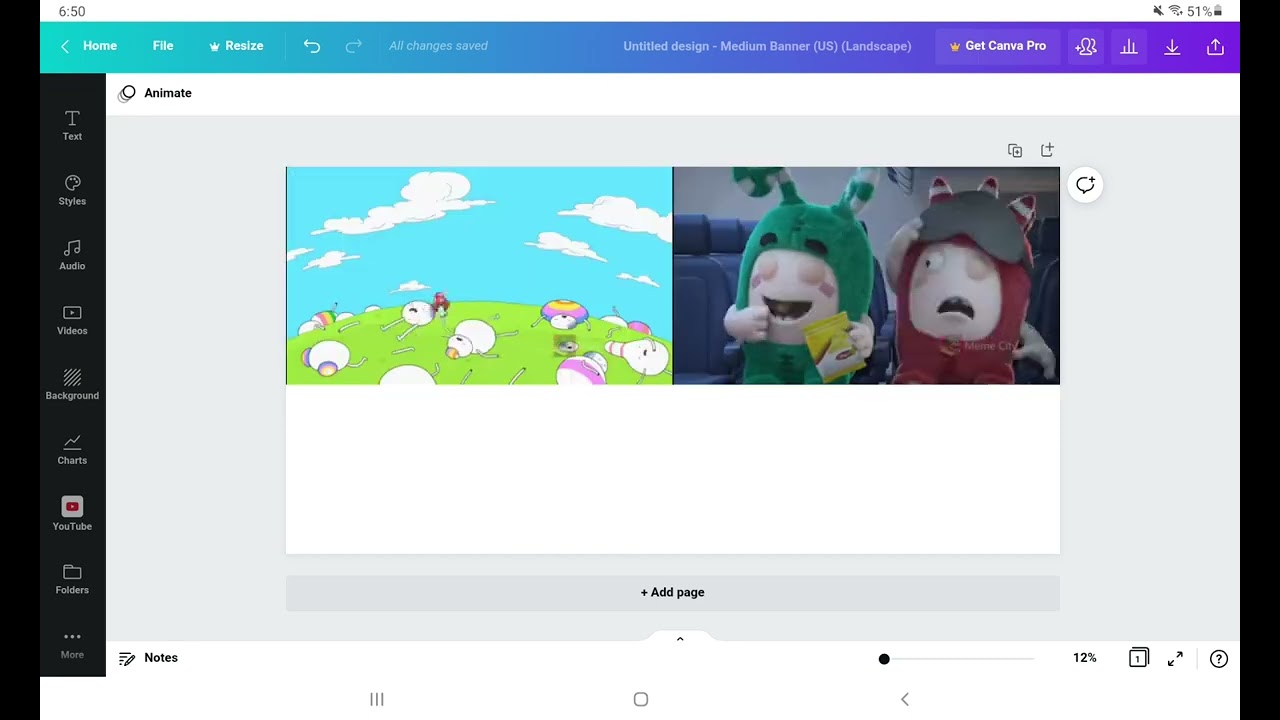Click the Add page button
This screenshot has width=1280, height=720.
click(x=673, y=593)
